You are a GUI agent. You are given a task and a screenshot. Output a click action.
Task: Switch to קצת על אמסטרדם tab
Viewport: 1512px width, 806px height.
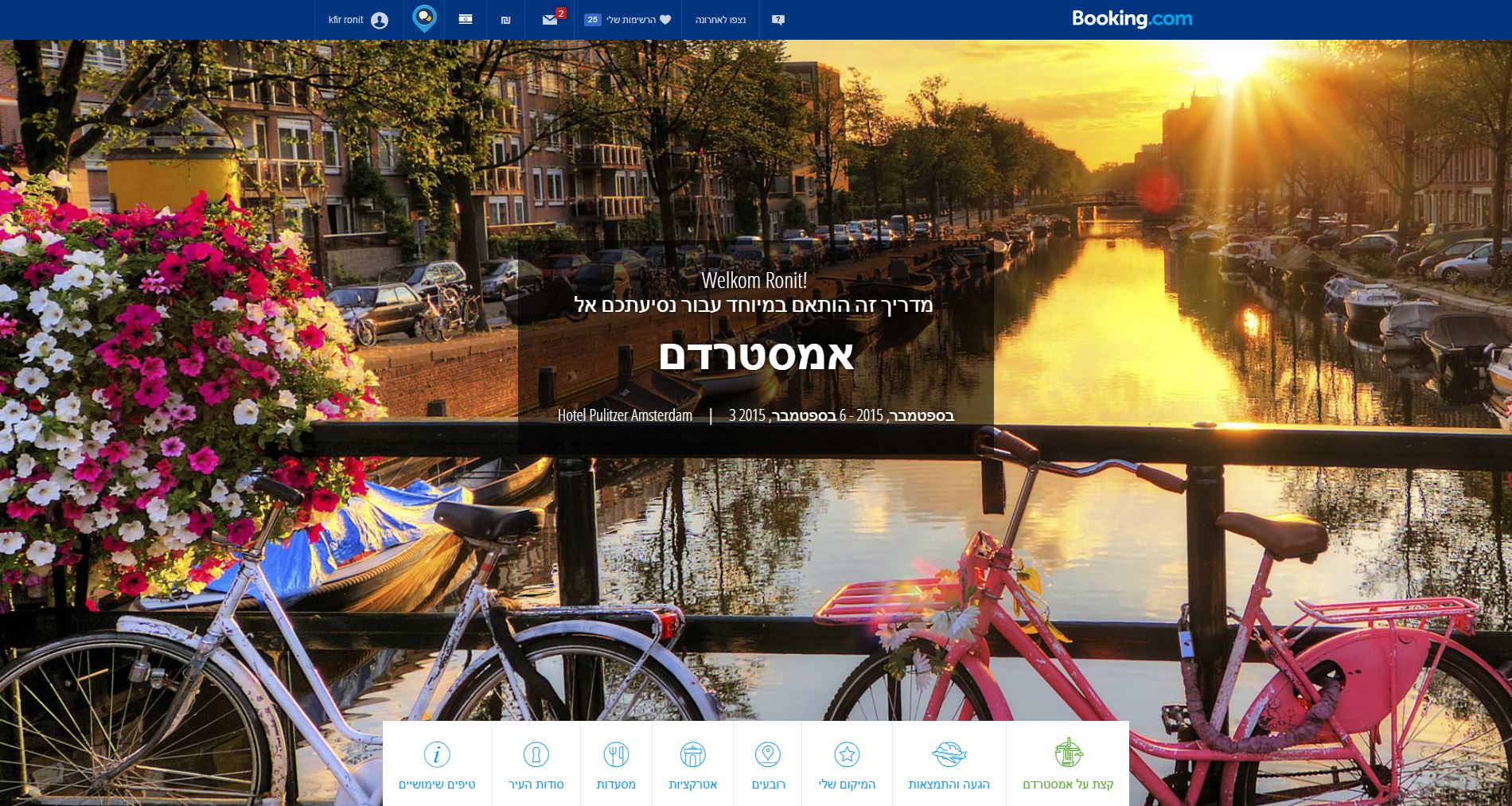pyautogui.click(x=1068, y=764)
